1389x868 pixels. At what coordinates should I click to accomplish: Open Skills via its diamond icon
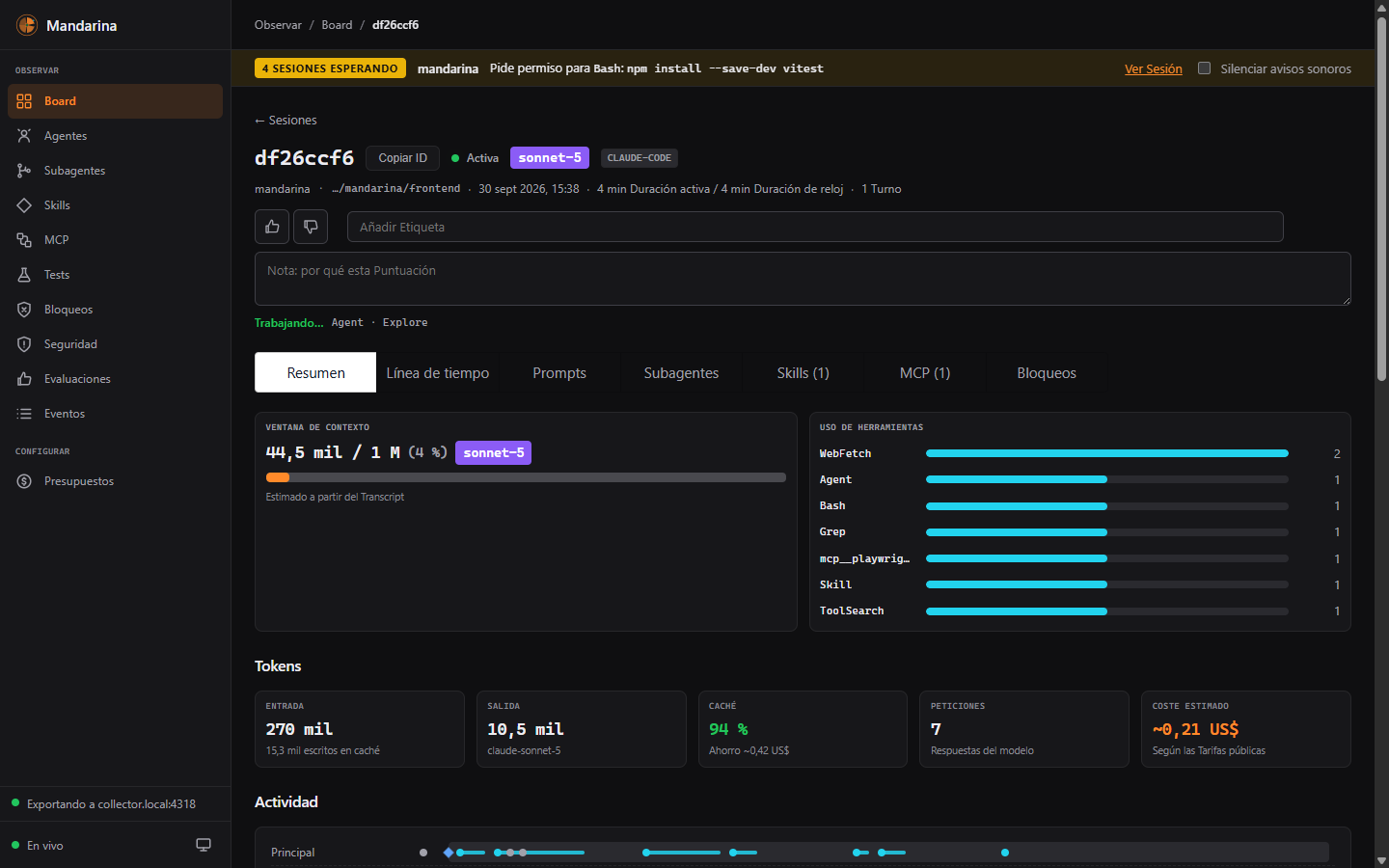click(24, 205)
